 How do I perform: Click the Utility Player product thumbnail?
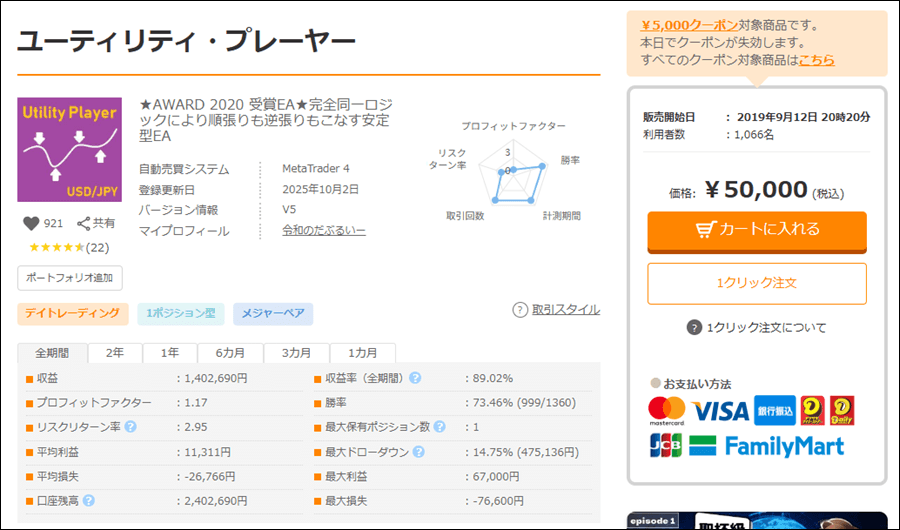[x=70, y=149]
